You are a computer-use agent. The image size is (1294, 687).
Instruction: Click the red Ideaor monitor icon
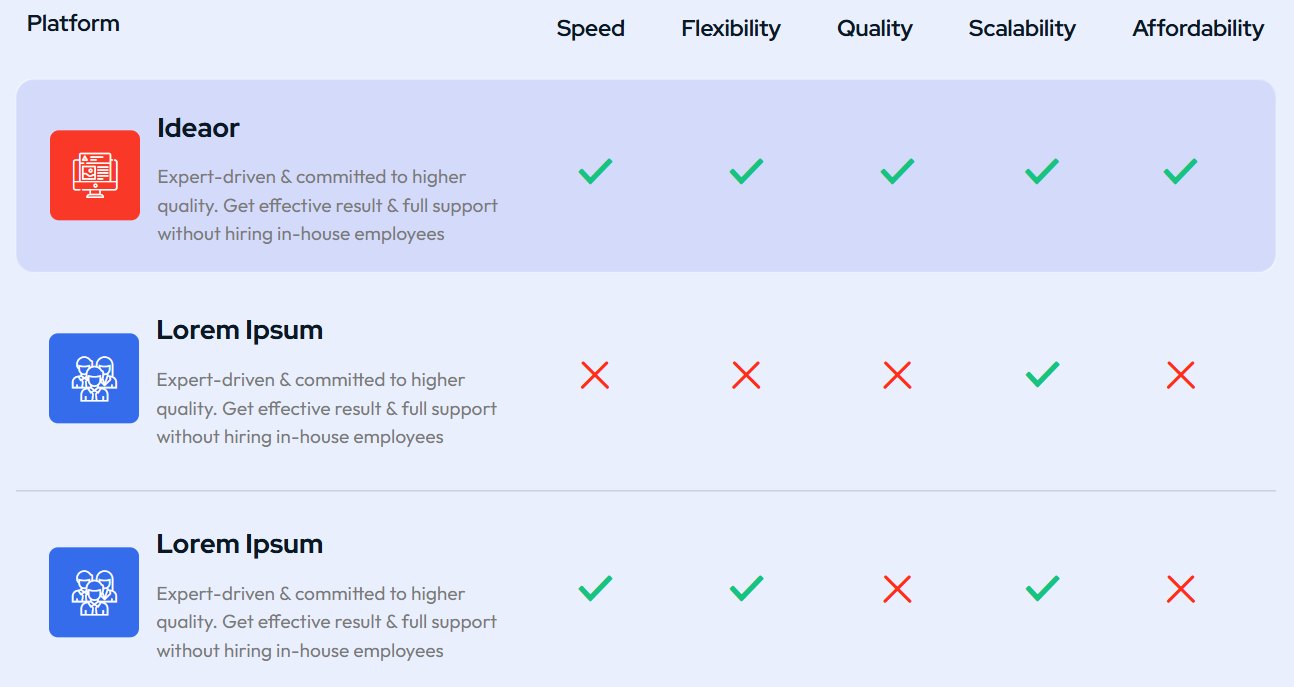click(x=95, y=175)
